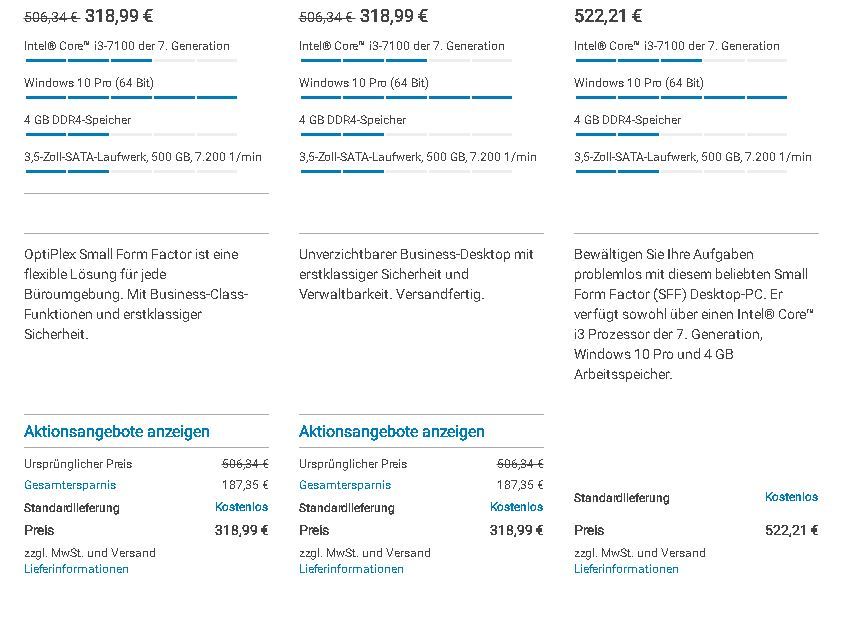Open Lieferinformationen under the 522,21 € product
The height and width of the screenshot is (621, 848).
[626, 569]
